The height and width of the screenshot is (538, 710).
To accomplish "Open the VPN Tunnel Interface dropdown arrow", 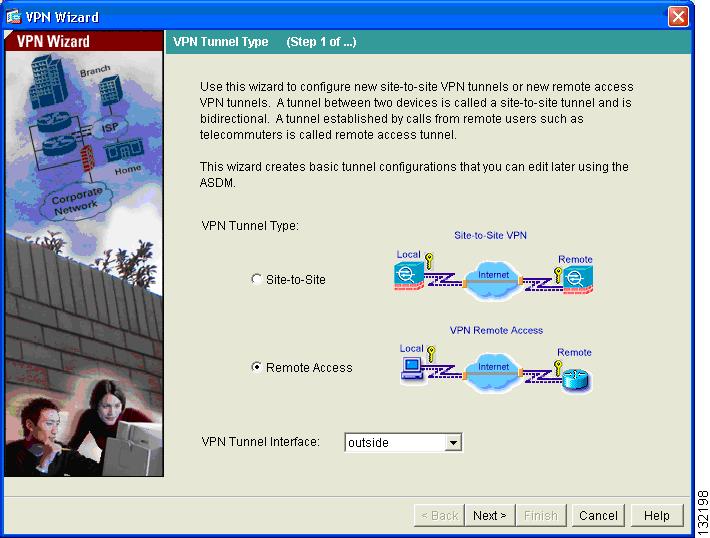I will tap(453, 442).
